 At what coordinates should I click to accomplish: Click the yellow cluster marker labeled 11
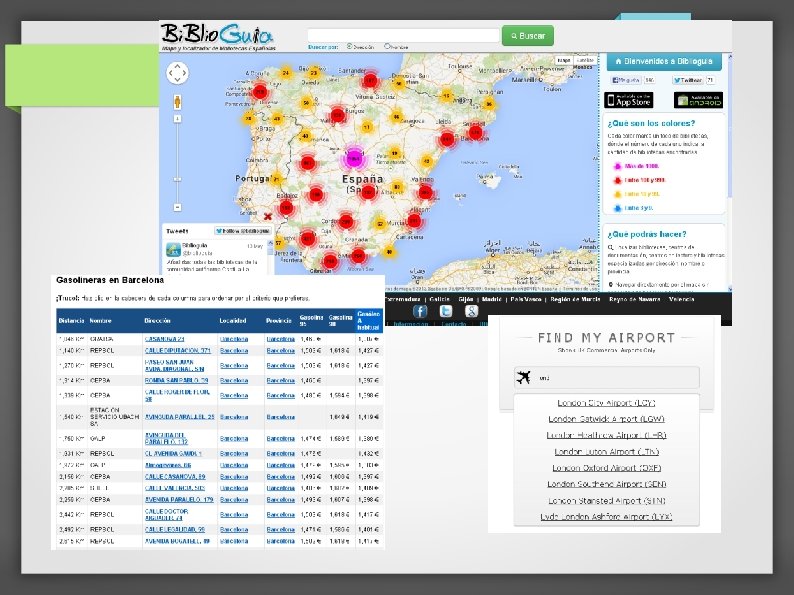point(367,127)
